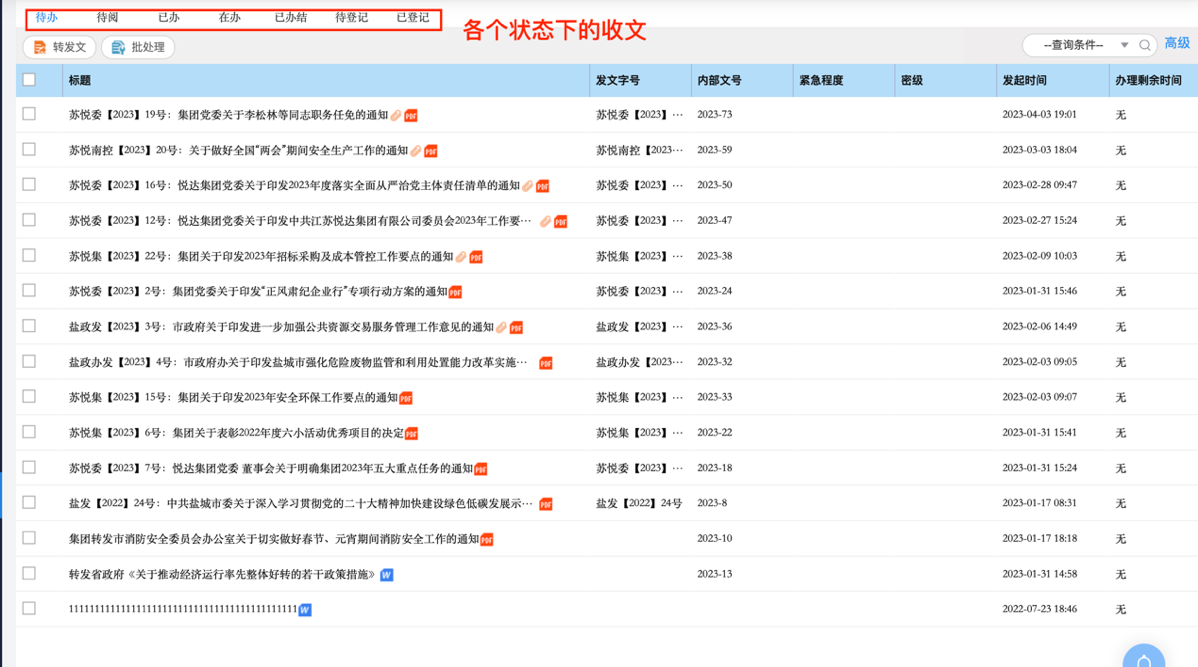Switch to the 已办结 tab
Viewport: 1198px width, 667px height.
pyautogui.click(x=291, y=18)
